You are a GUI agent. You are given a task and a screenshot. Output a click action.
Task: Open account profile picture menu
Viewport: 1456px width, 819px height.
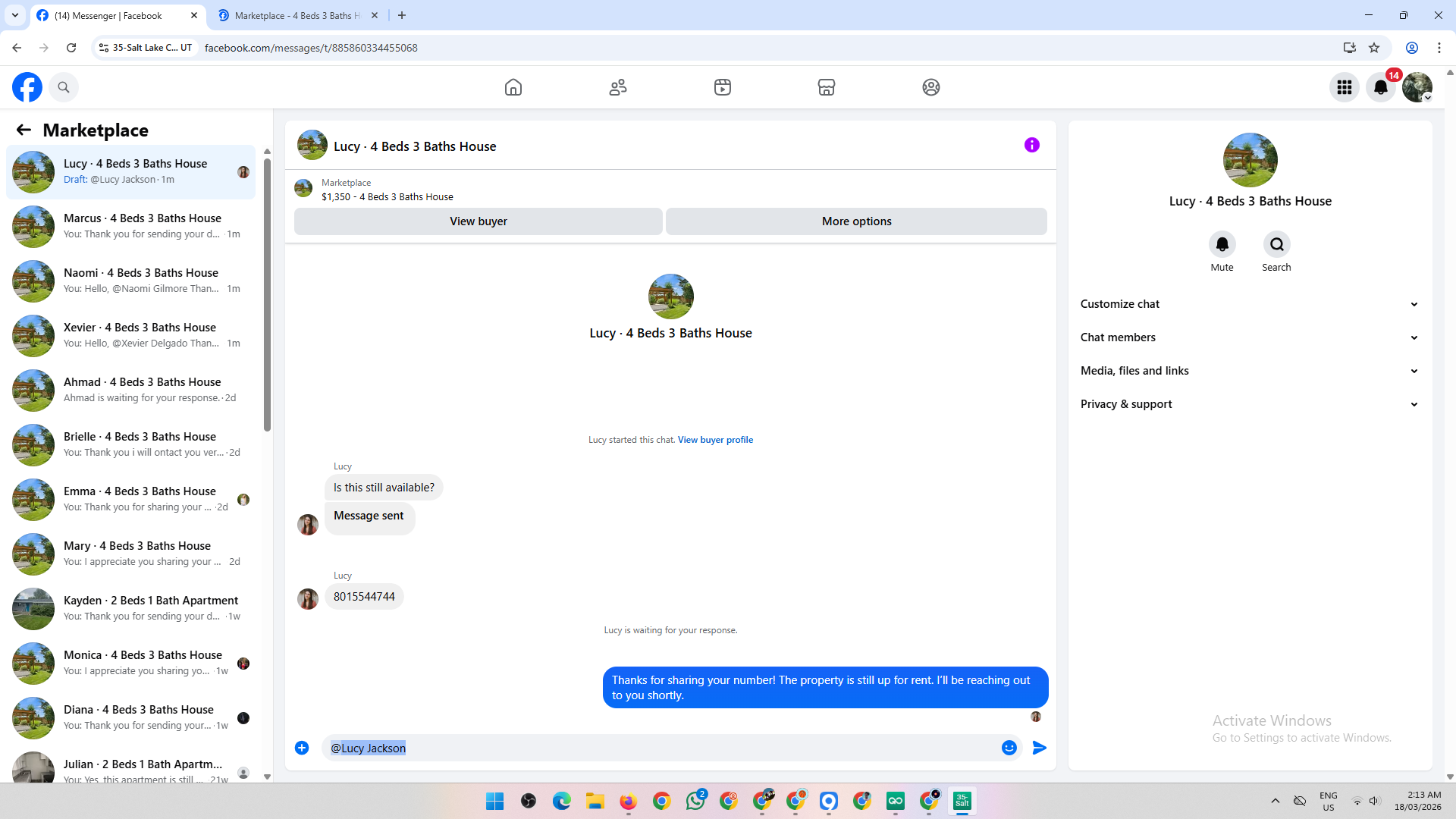click(1417, 87)
